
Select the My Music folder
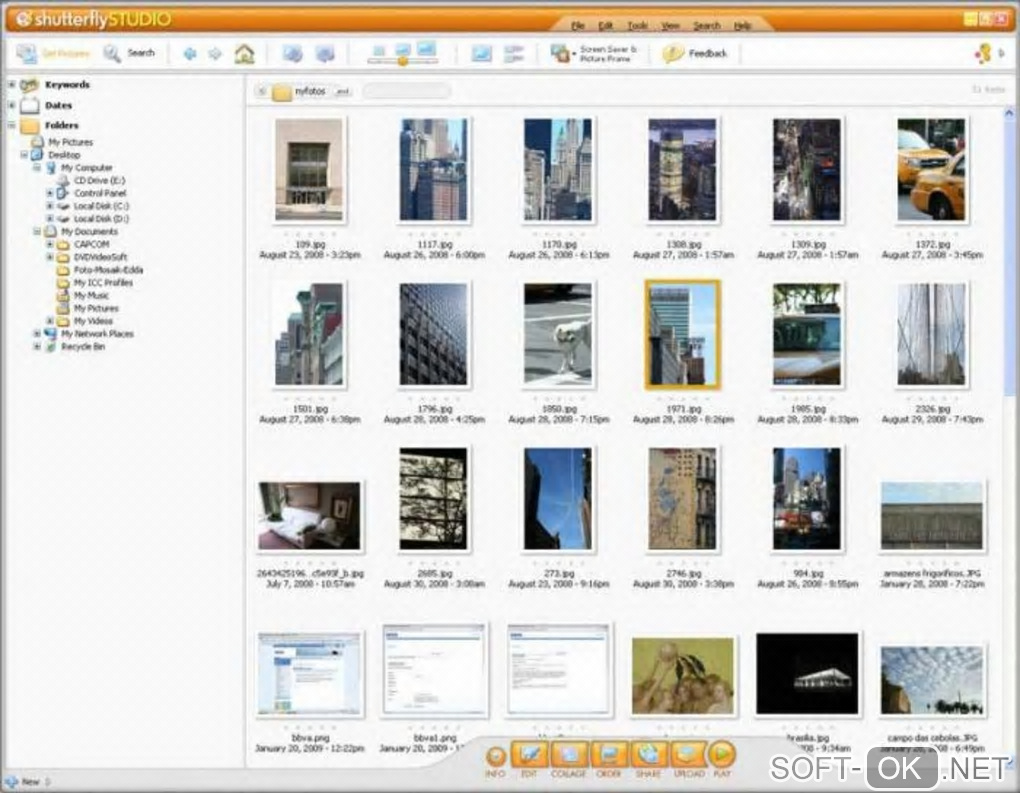click(91, 295)
